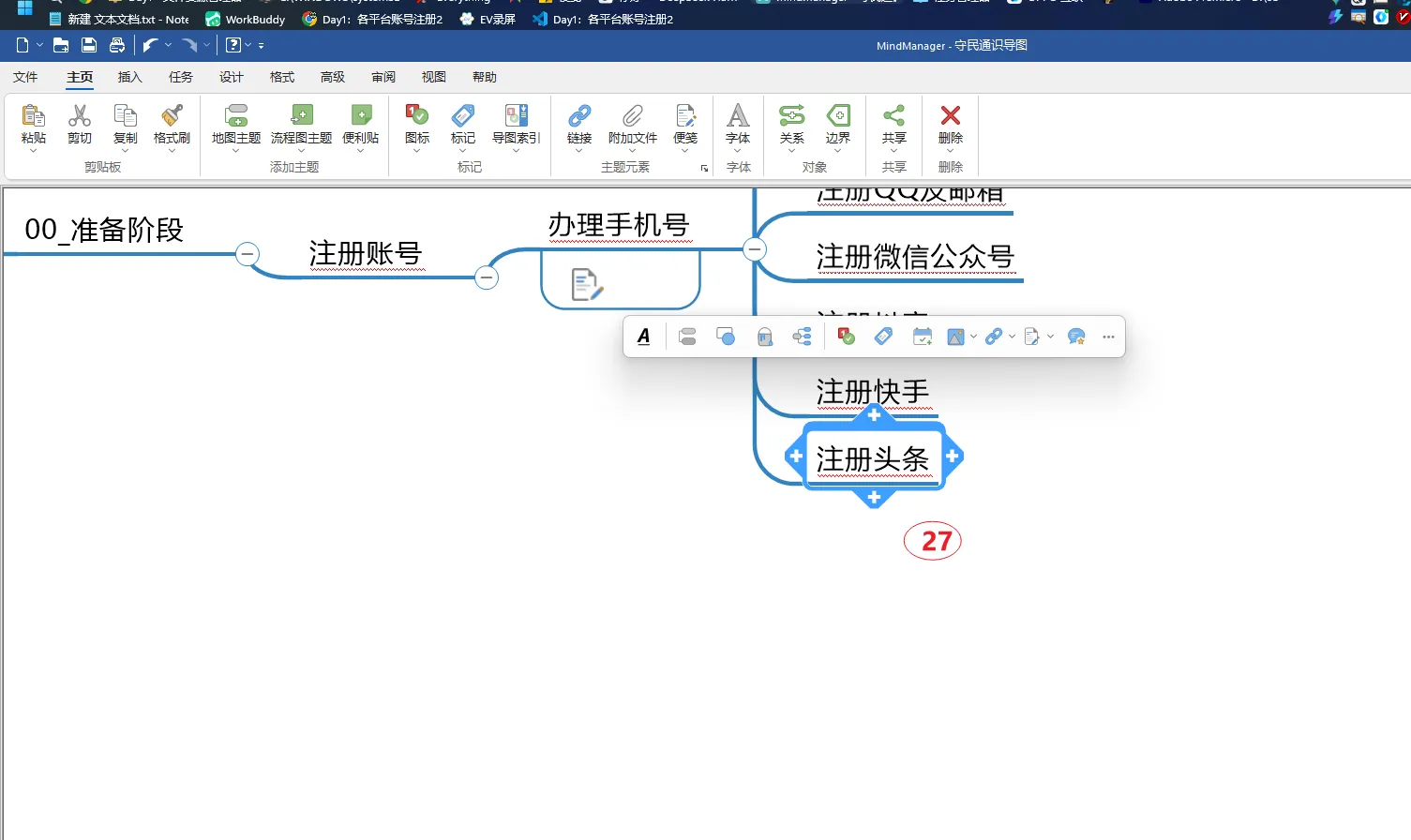Click the paint bucket fill icon in floating toolbar
Viewport: 1411px width, 840px height.
[765, 337]
